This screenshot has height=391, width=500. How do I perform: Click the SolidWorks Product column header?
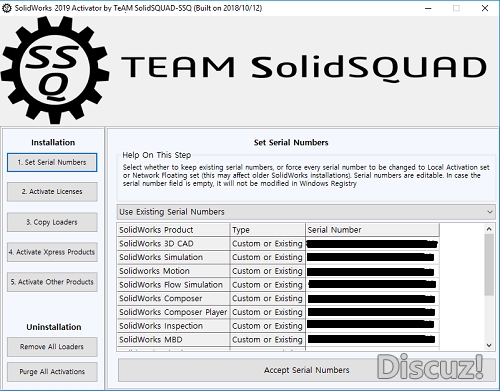click(173, 230)
